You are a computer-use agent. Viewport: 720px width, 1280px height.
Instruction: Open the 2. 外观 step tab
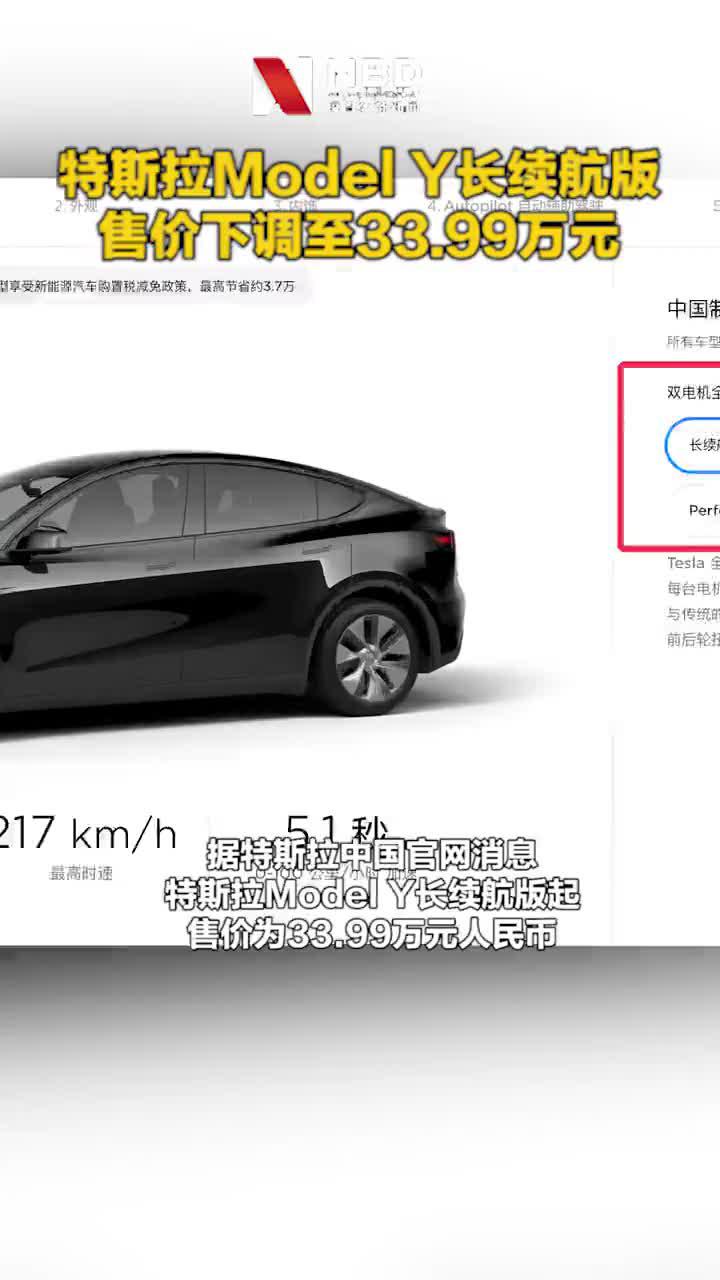tap(76, 207)
